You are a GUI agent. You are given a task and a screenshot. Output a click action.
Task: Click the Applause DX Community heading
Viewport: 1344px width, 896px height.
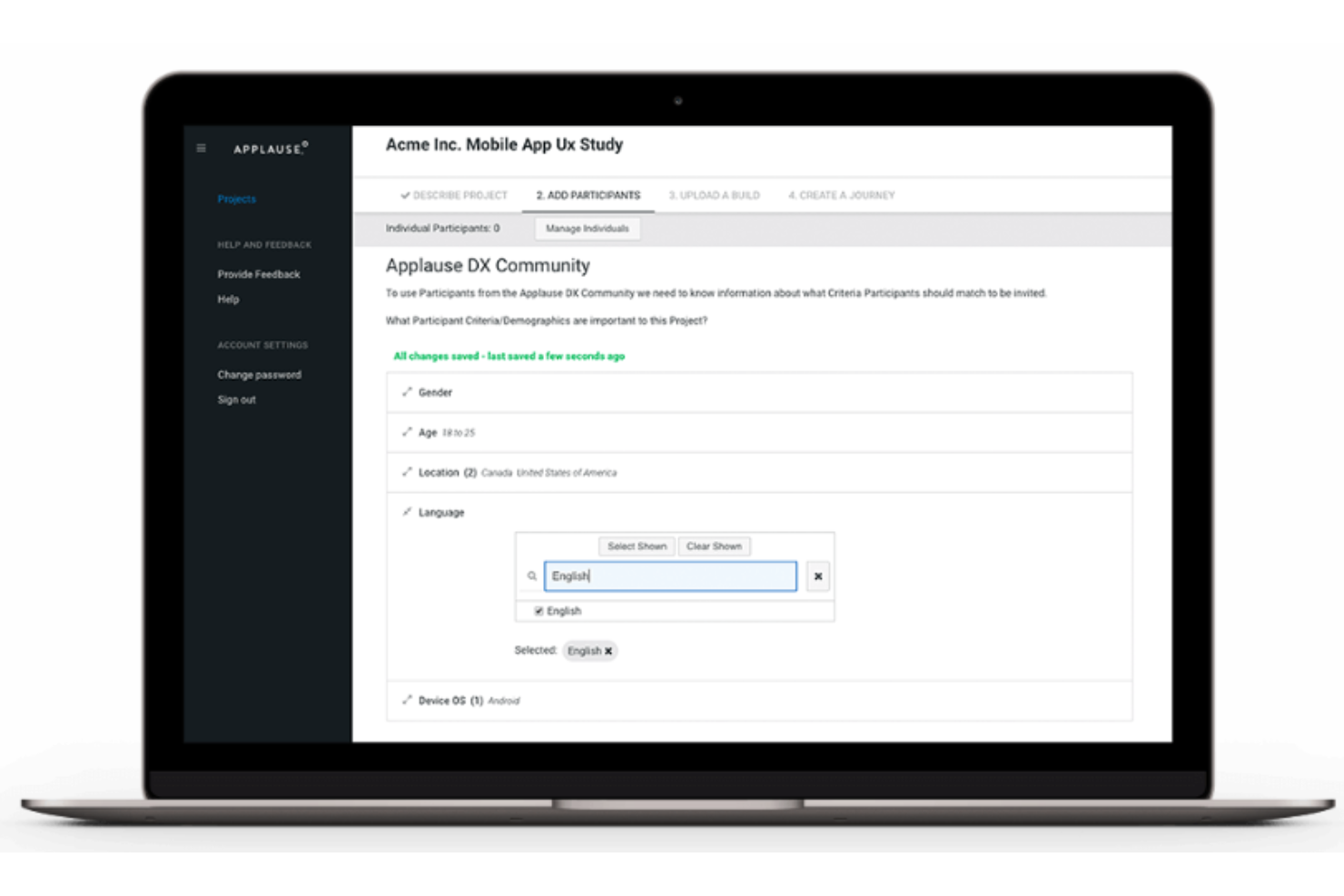click(488, 265)
